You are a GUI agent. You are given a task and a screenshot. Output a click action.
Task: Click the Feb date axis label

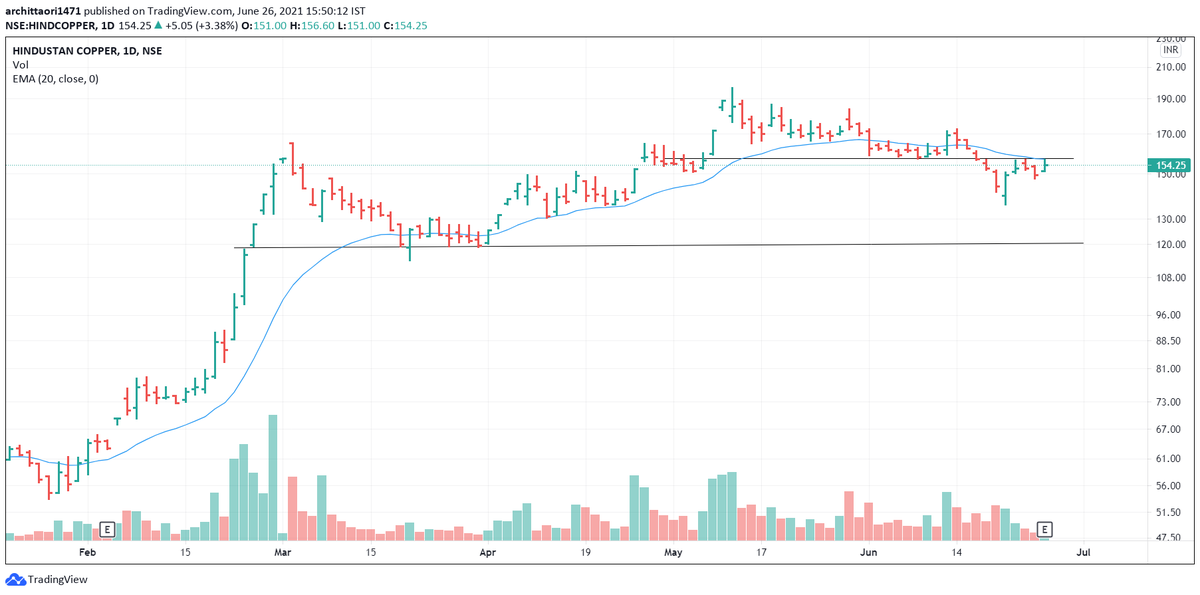[x=87, y=552]
